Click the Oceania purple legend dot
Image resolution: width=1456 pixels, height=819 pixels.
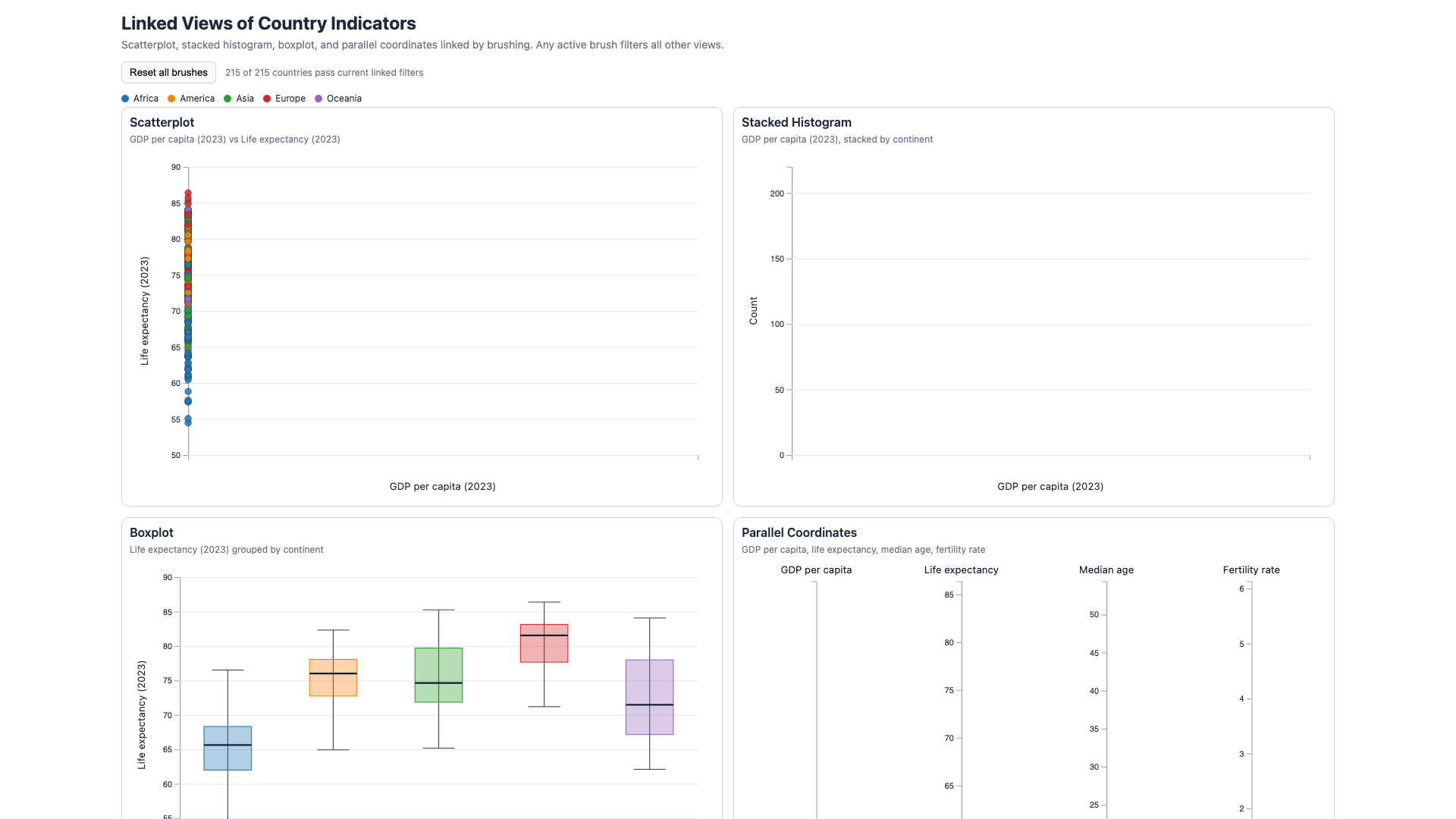(x=318, y=99)
